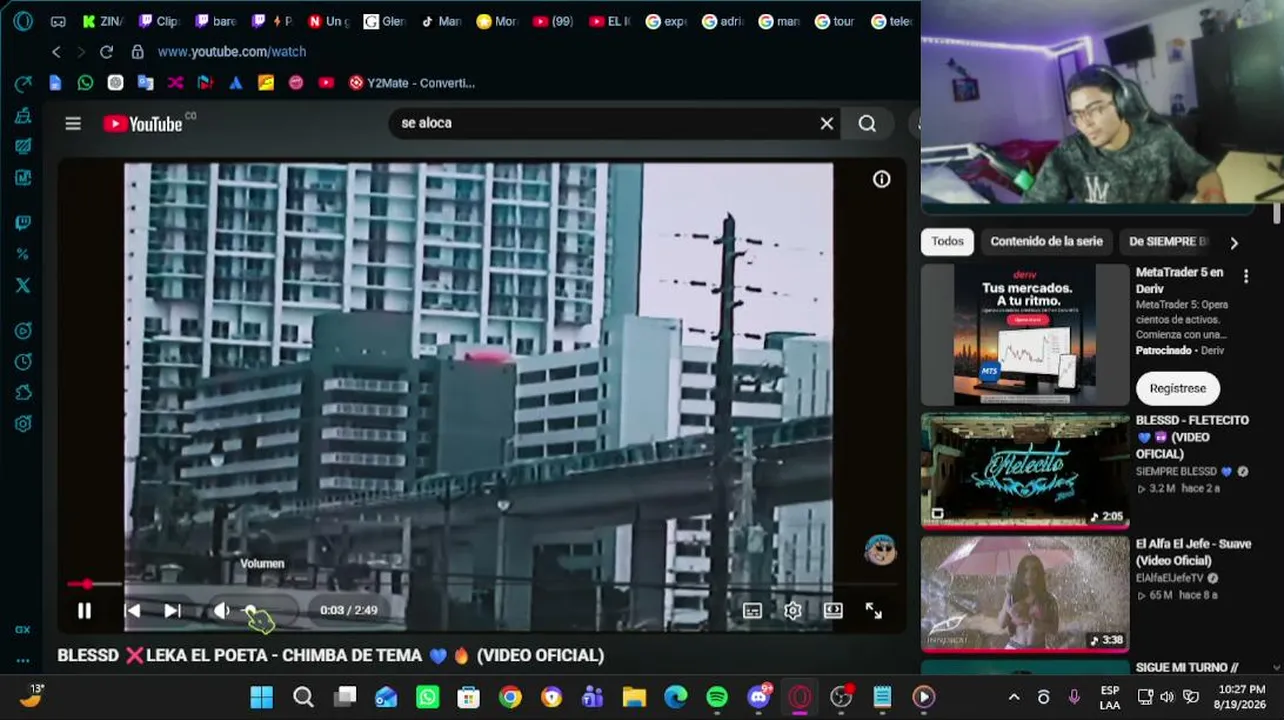Open Spotify from the taskbar
The image size is (1284, 720).
[x=717, y=697]
